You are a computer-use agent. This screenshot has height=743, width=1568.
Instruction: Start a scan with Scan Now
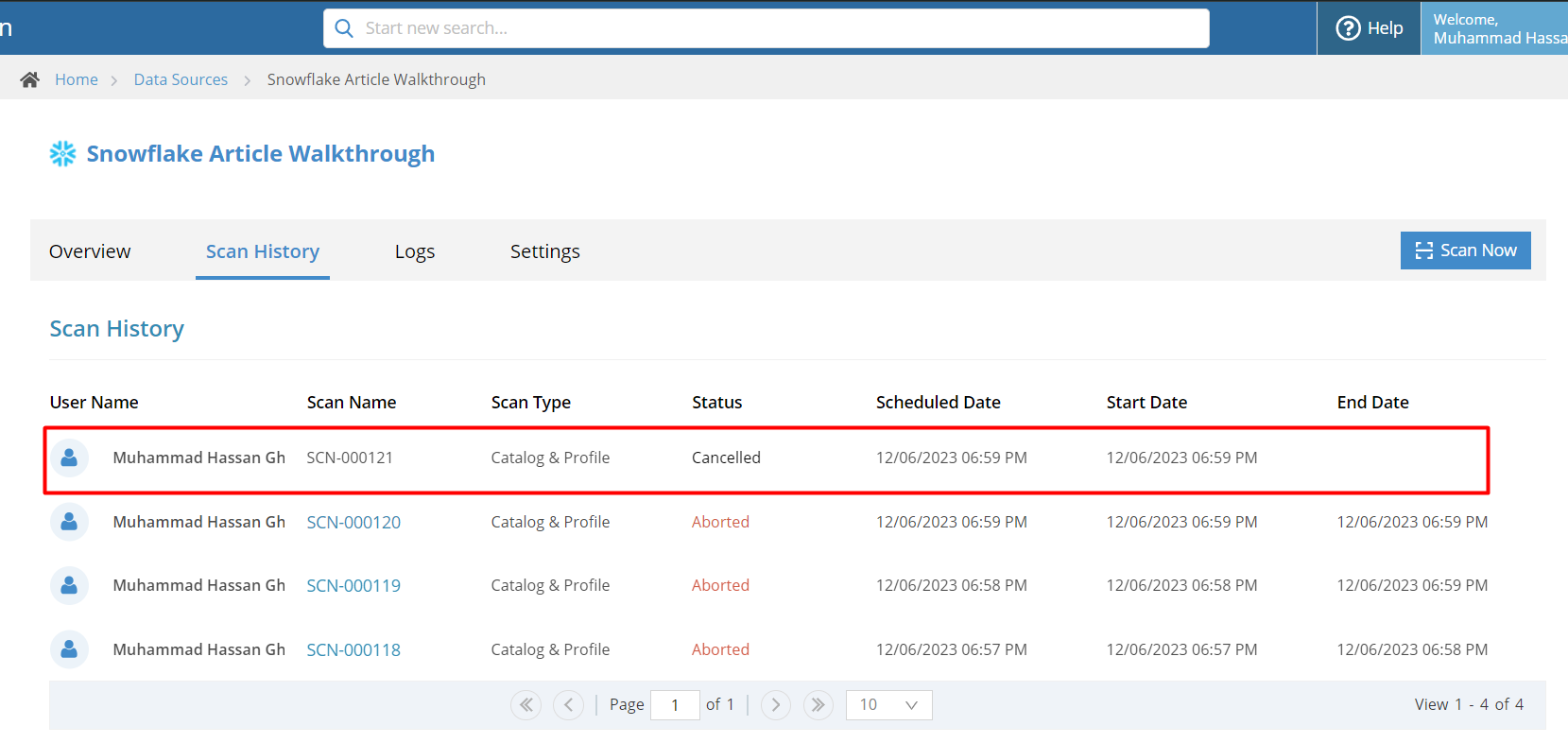(1466, 251)
